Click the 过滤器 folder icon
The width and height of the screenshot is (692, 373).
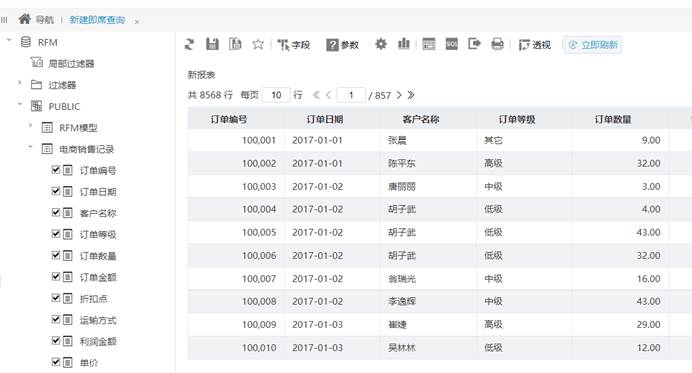pos(36,84)
